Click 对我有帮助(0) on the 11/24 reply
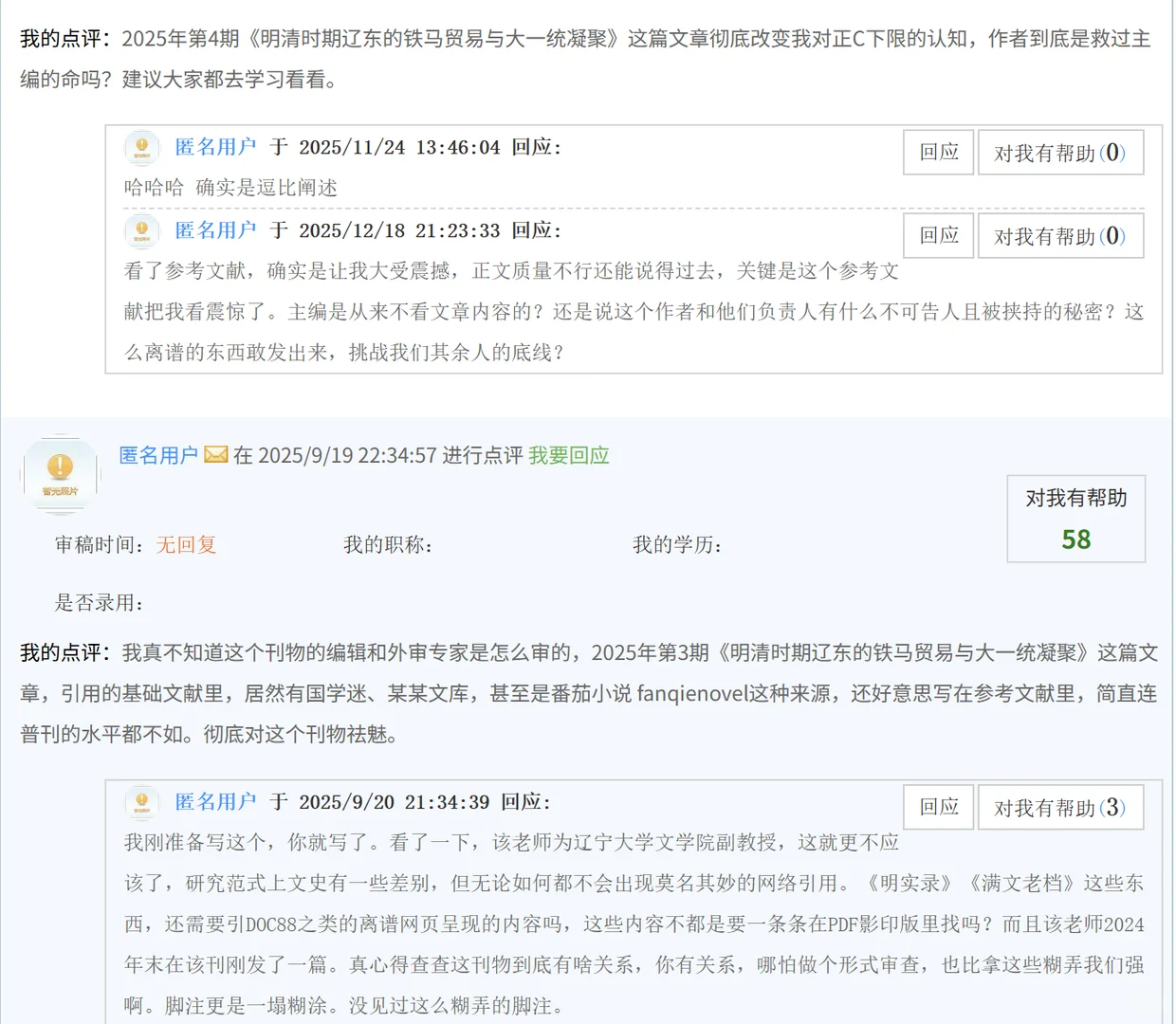This screenshot has width=1176, height=1024. pos(1060,152)
